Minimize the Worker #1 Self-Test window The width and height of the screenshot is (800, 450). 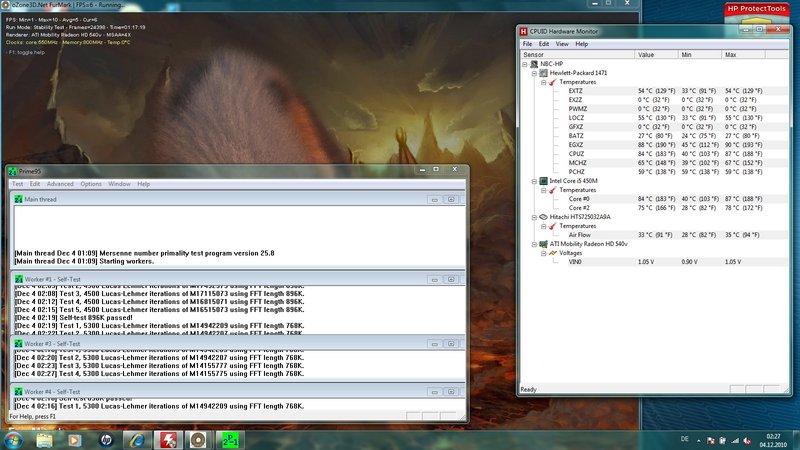pyautogui.click(x=435, y=280)
